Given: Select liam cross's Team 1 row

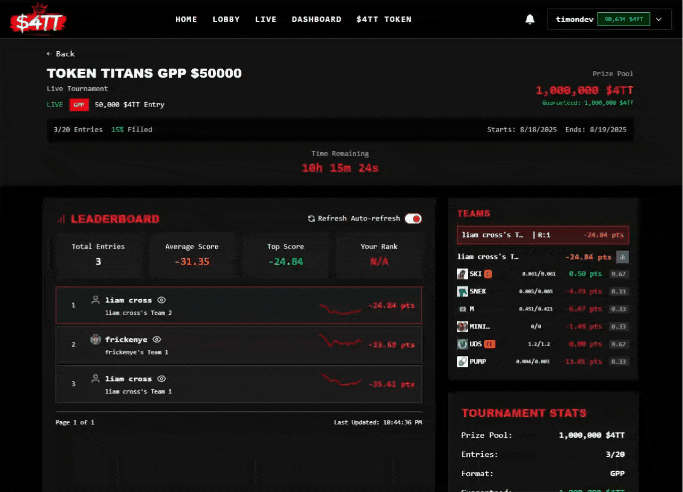Looking at the screenshot, I should click(x=239, y=384).
